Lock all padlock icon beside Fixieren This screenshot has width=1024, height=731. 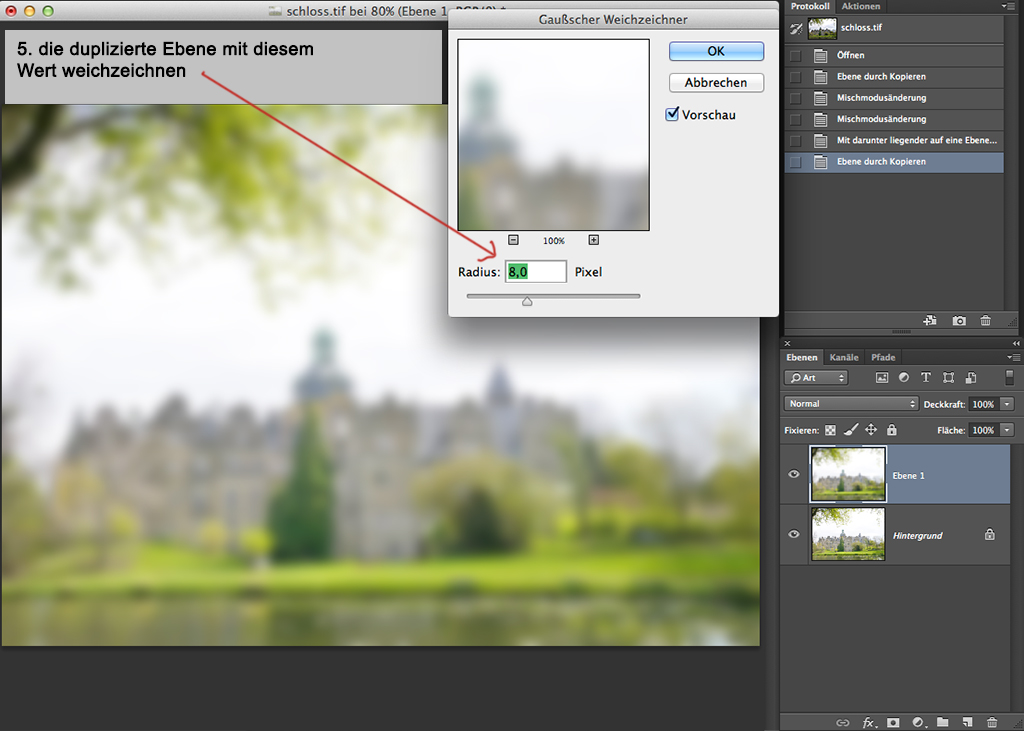point(891,429)
